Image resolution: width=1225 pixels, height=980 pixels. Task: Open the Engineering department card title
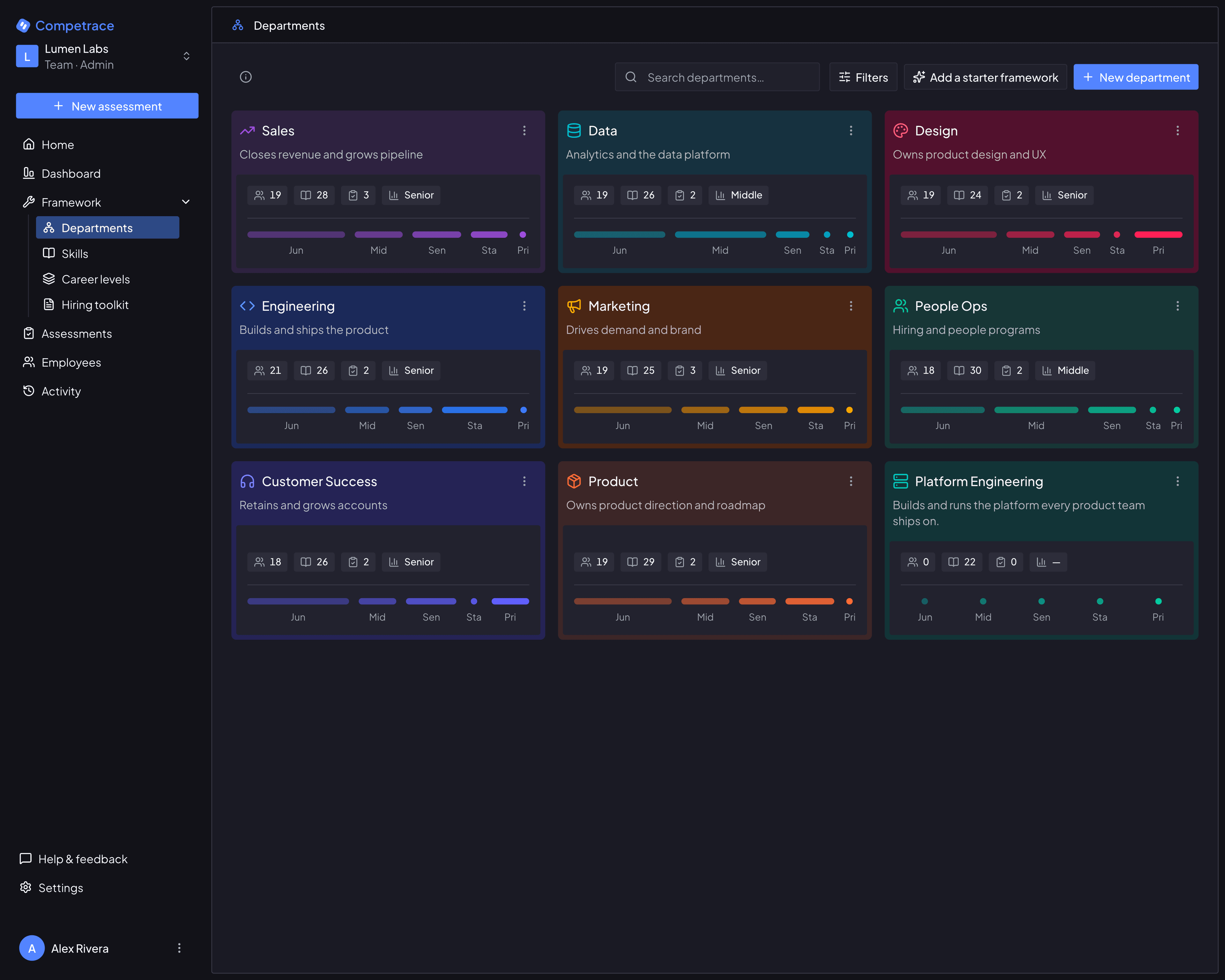[x=298, y=306]
